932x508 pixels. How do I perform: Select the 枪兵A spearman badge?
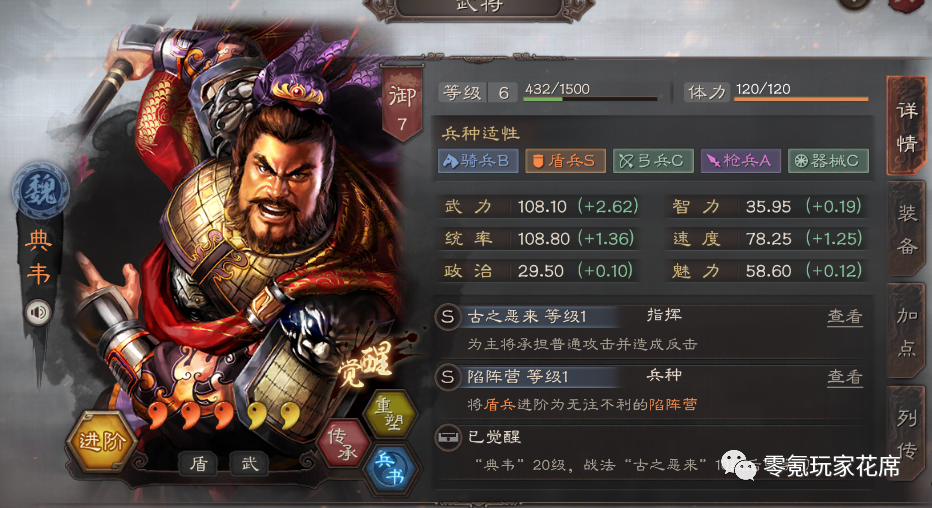tap(741, 161)
